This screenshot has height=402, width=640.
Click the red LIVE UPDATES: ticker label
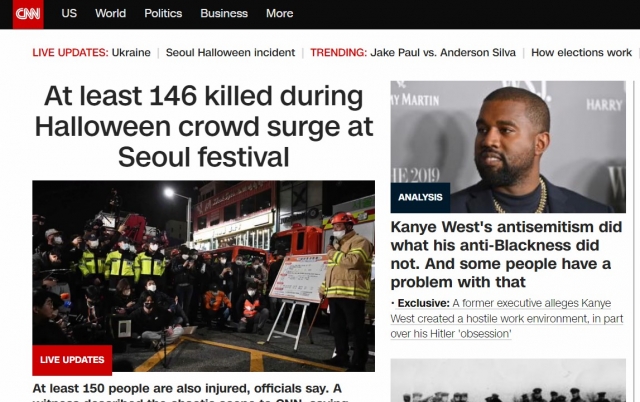(x=71, y=53)
